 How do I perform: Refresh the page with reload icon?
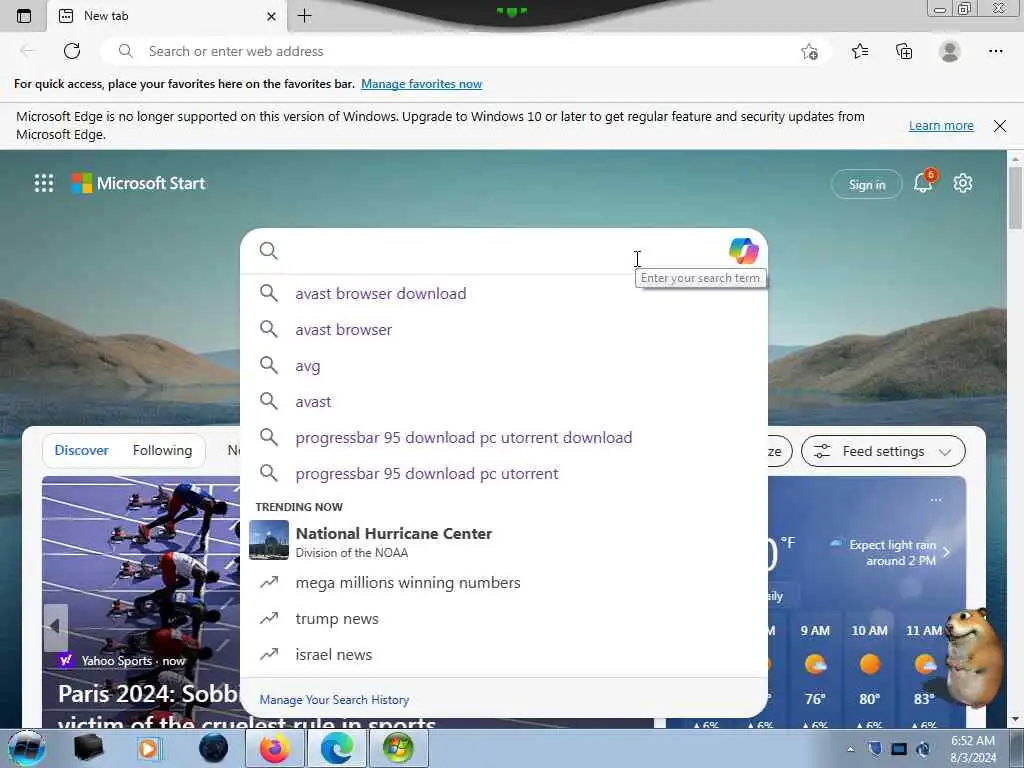(x=72, y=51)
